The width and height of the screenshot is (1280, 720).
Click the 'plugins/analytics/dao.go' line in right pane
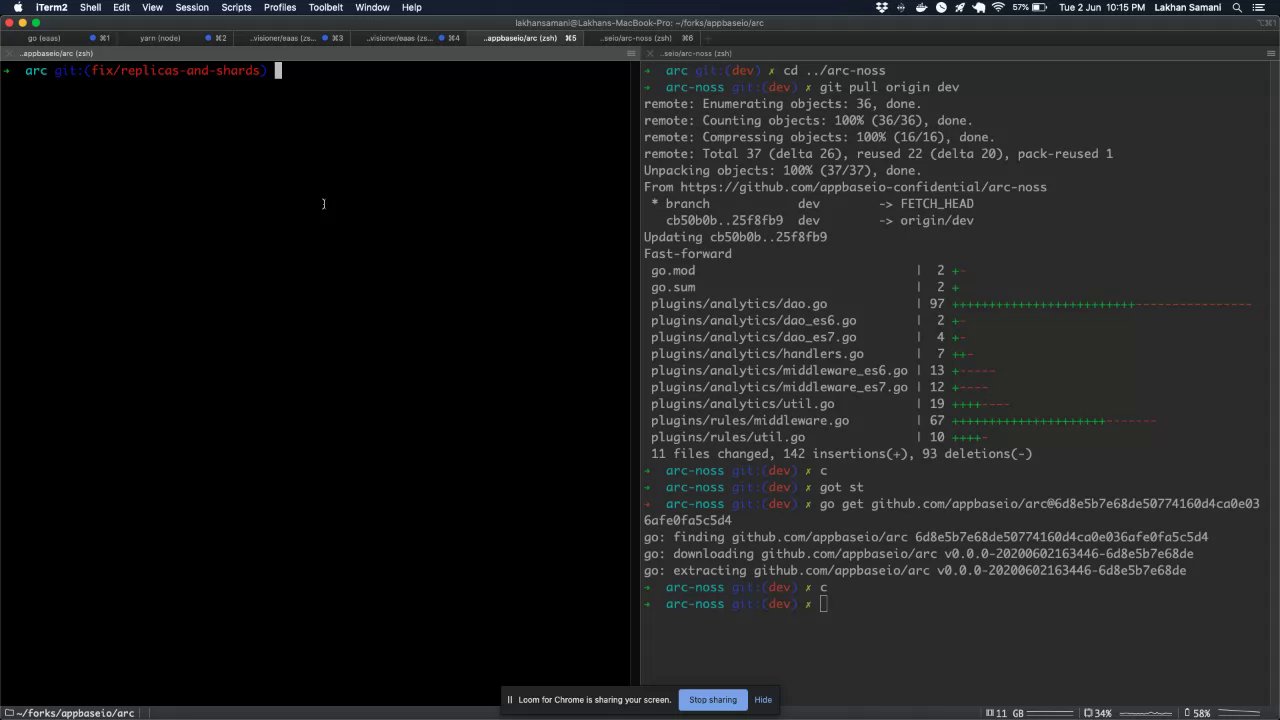coord(950,304)
